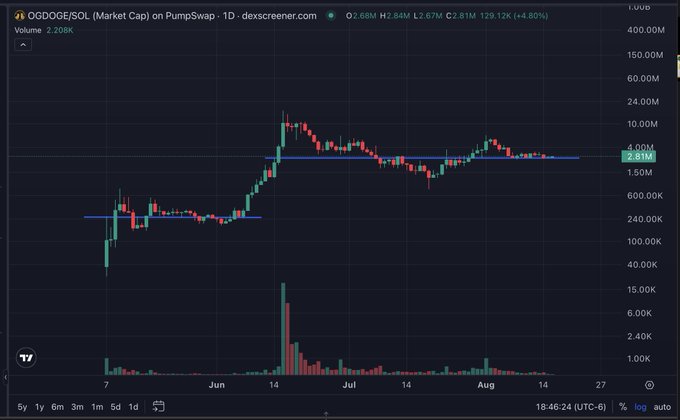The width and height of the screenshot is (680, 420).
Task: Toggle the percent scale mode
Action: pyautogui.click(x=623, y=407)
